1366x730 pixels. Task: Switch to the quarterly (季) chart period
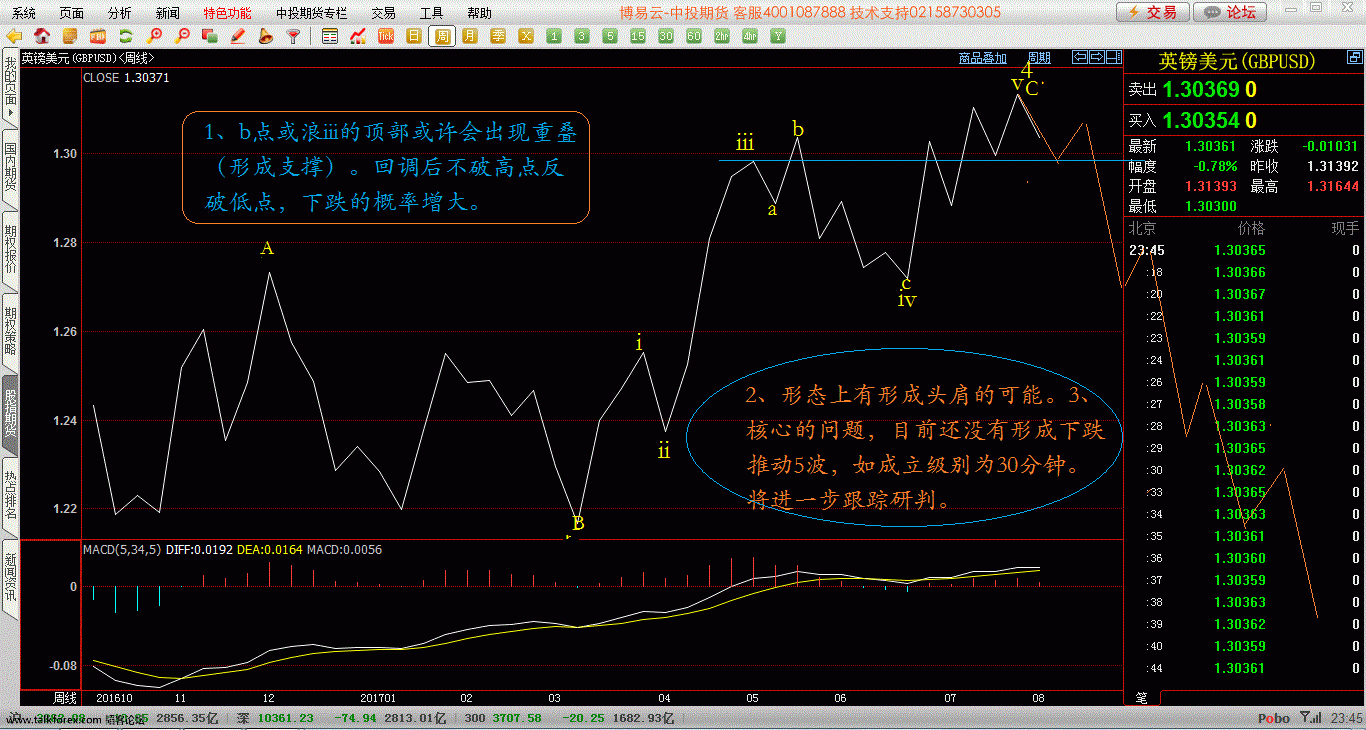point(498,36)
